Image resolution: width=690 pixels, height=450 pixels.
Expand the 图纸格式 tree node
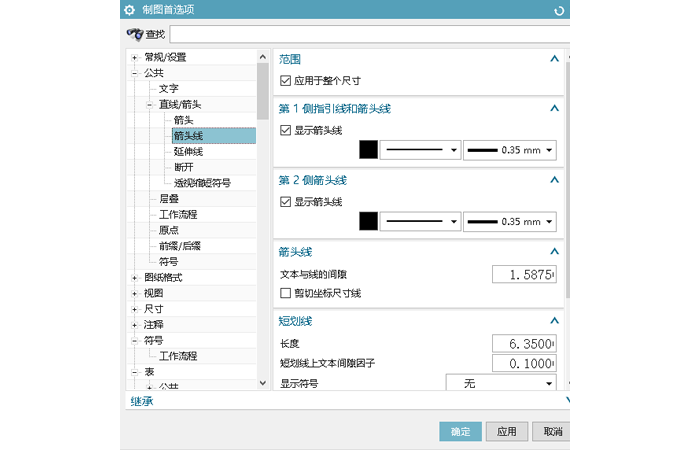pyautogui.click(x=134, y=278)
